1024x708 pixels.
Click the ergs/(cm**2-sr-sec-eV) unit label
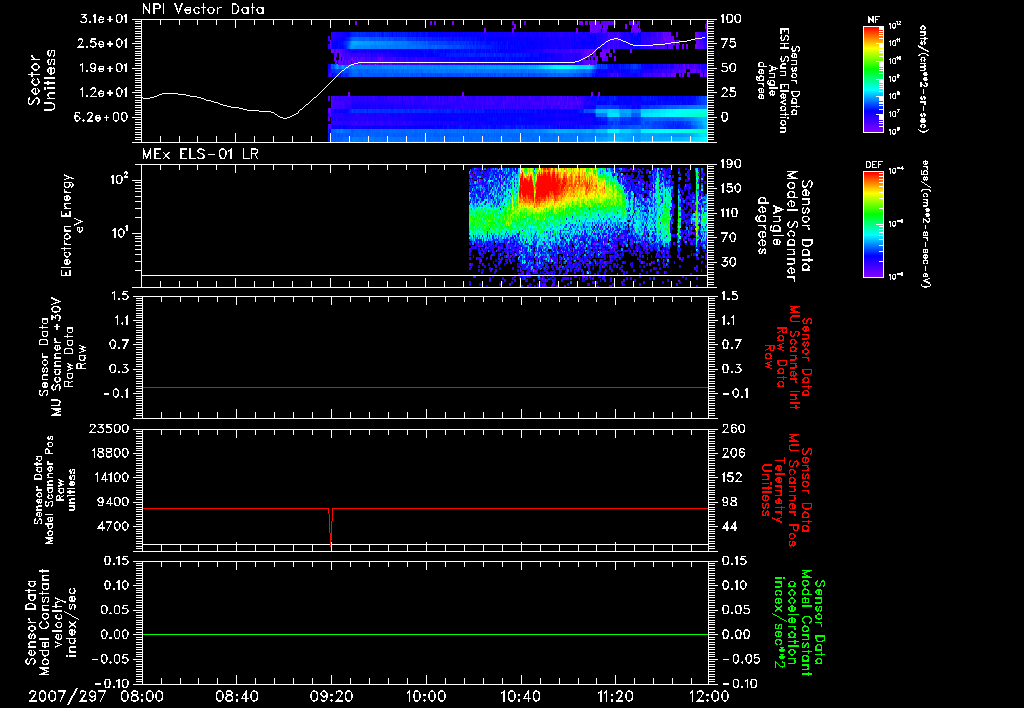tap(926, 223)
